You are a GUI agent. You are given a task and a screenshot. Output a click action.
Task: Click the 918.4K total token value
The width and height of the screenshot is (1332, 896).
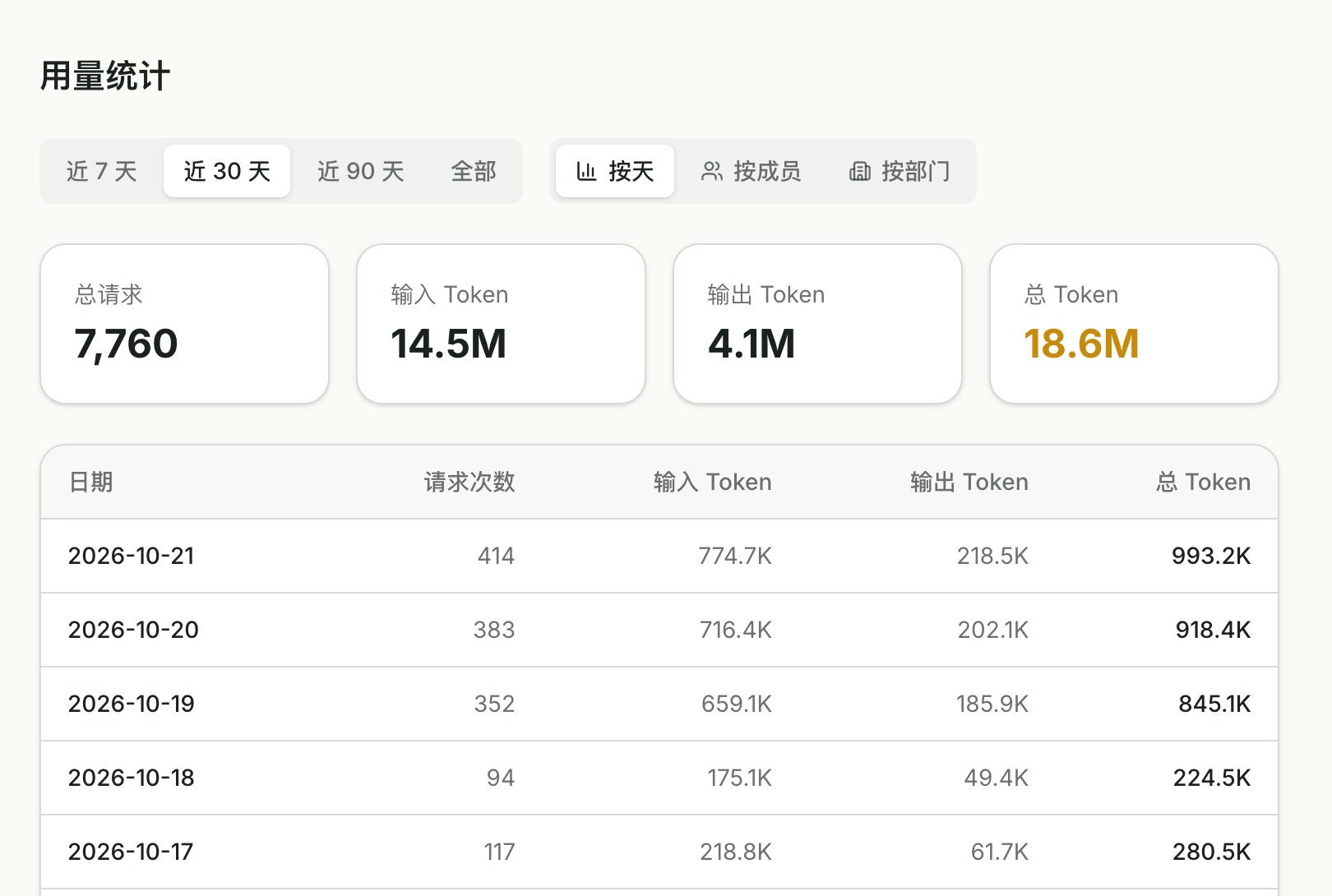(x=1214, y=630)
